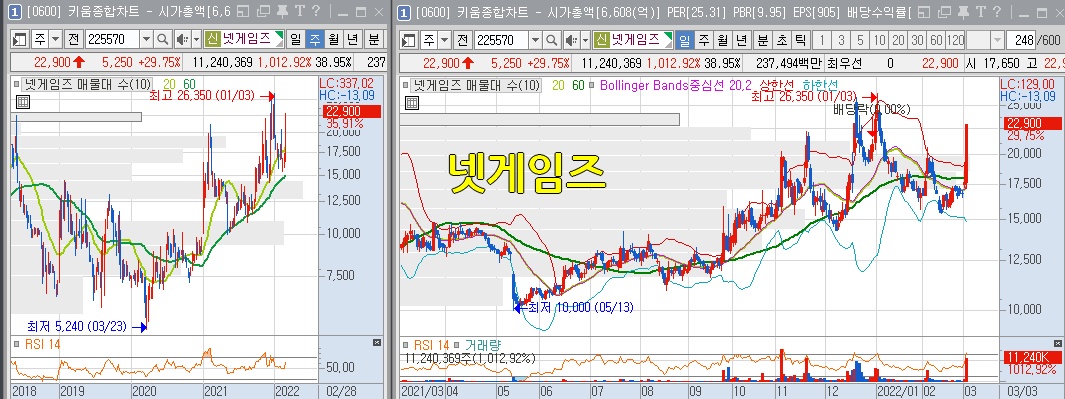
Task: Click 전 button in right window toolbar
Action: click(463, 39)
